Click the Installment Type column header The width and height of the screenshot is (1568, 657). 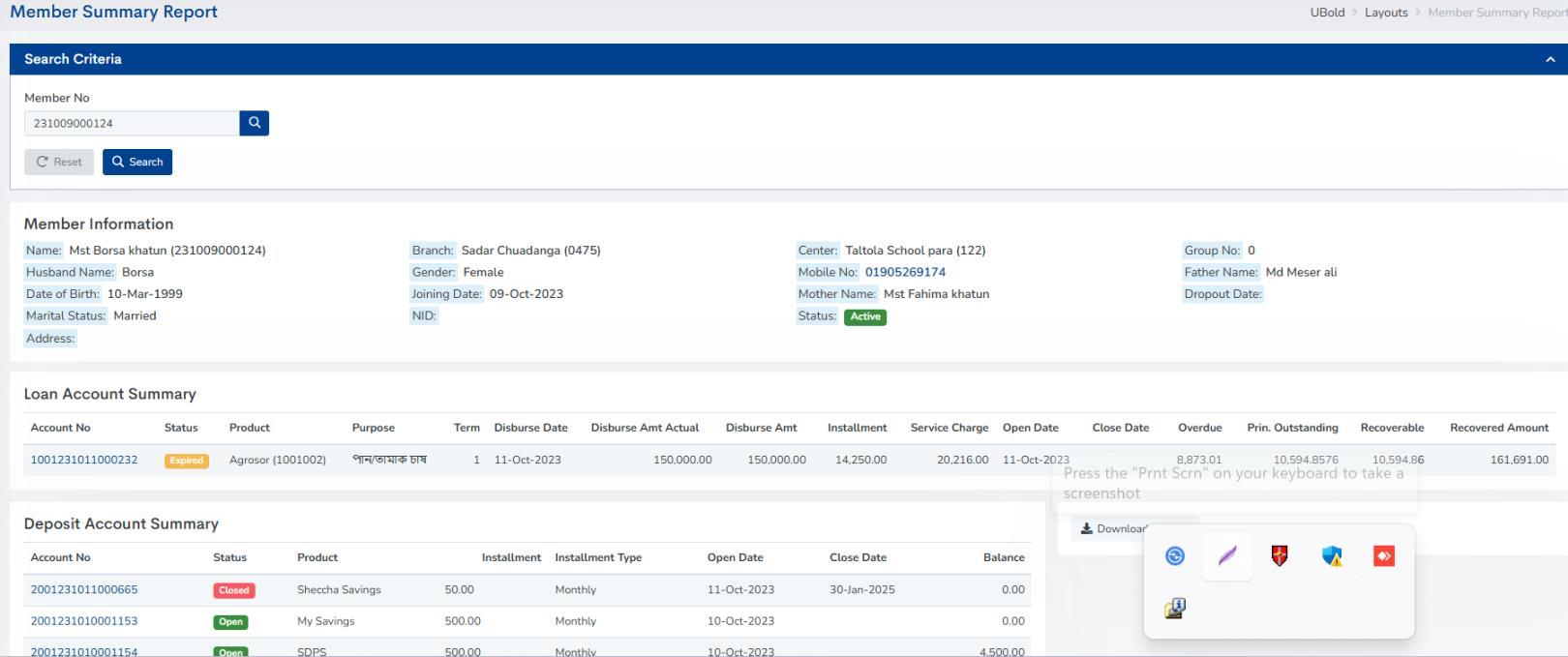pos(598,557)
